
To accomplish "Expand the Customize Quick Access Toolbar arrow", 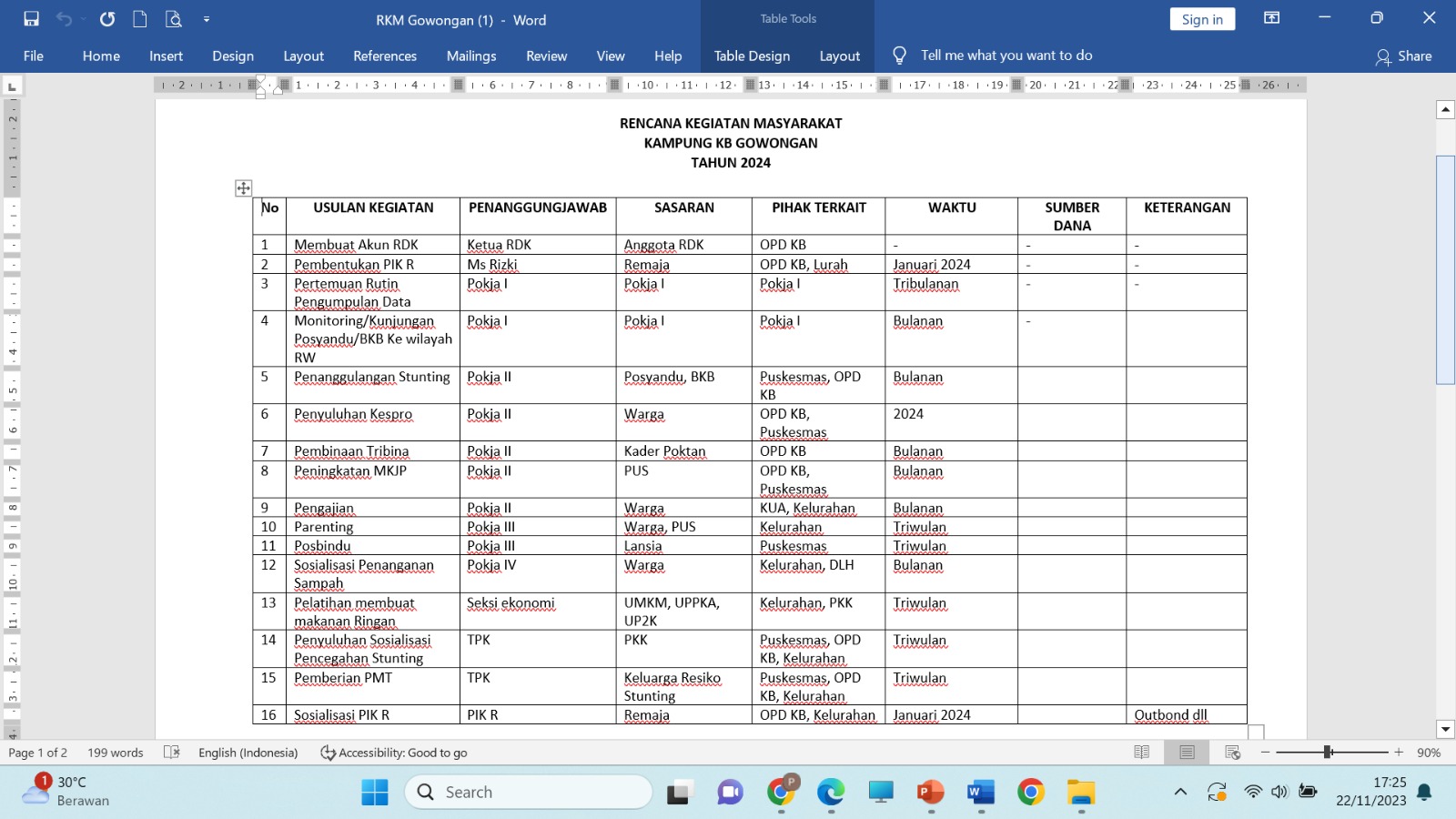I will click(x=207, y=19).
